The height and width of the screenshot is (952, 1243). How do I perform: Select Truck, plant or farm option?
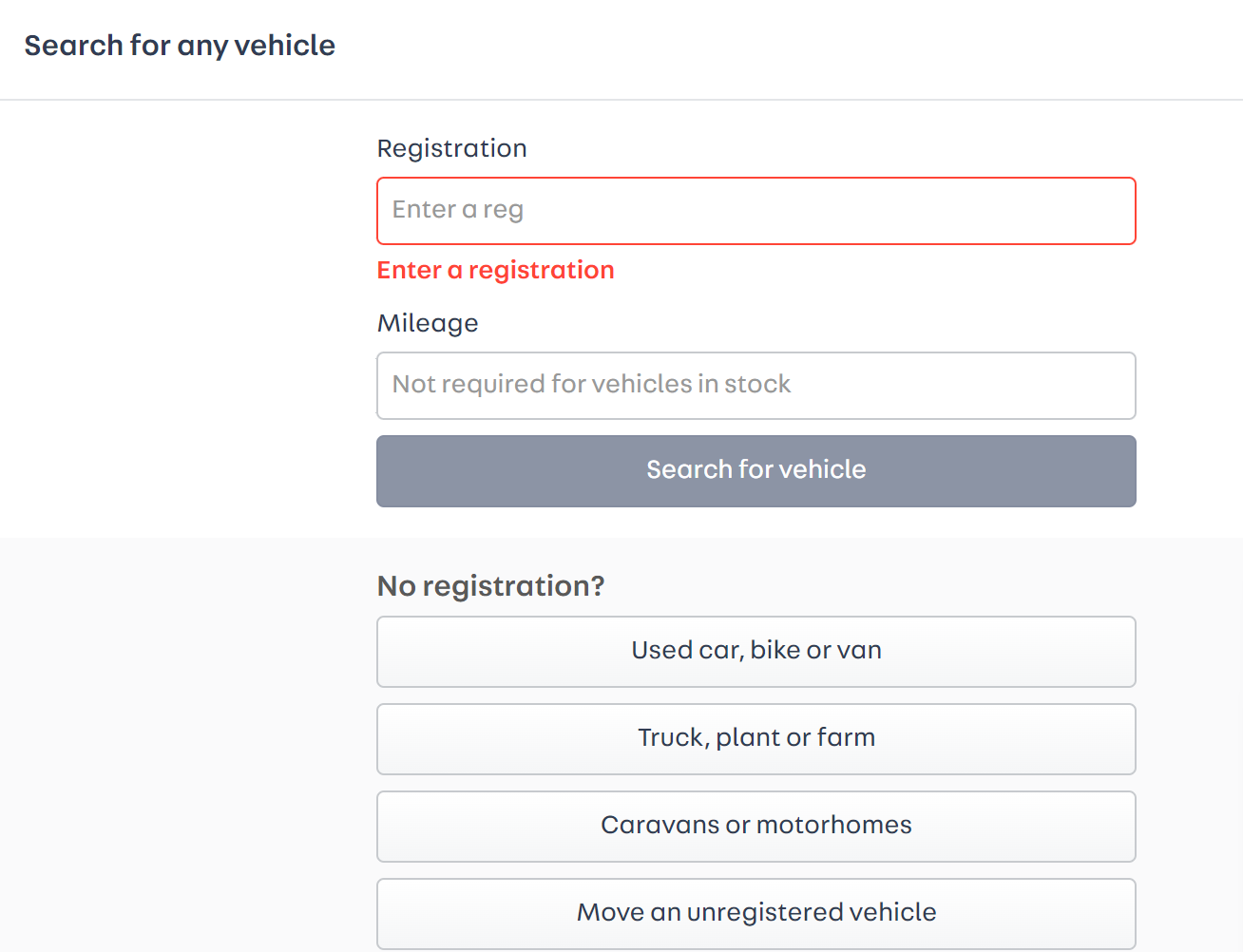(x=755, y=739)
